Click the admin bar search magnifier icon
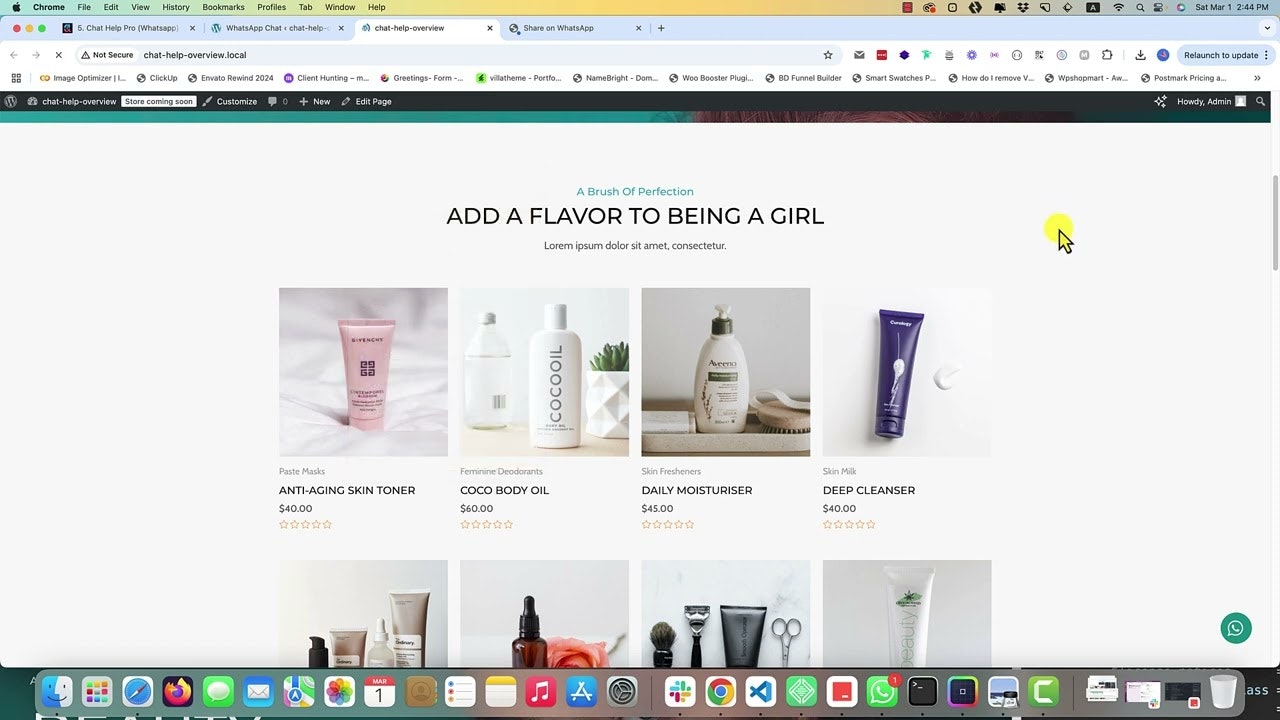The image size is (1280, 720). coord(1261,101)
